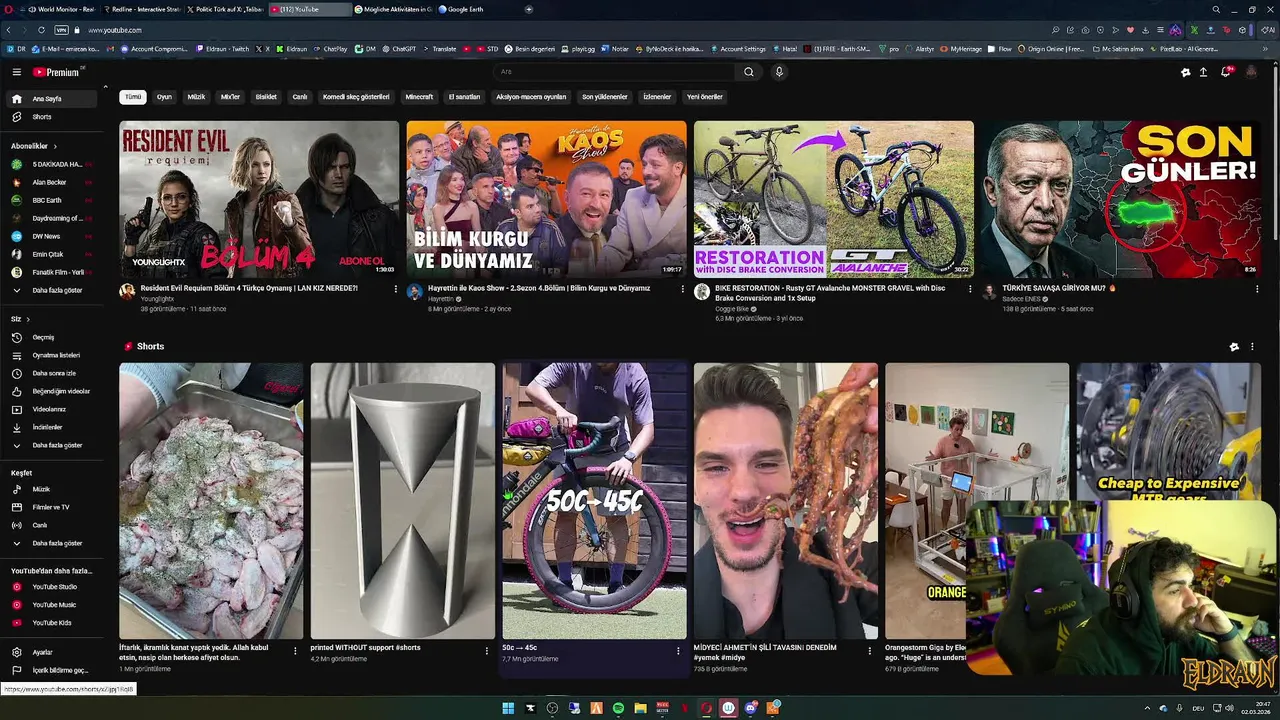Open YouTube Music link in sidebar
Image resolution: width=1280 pixels, height=720 pixels.
[x=53, y=605]
